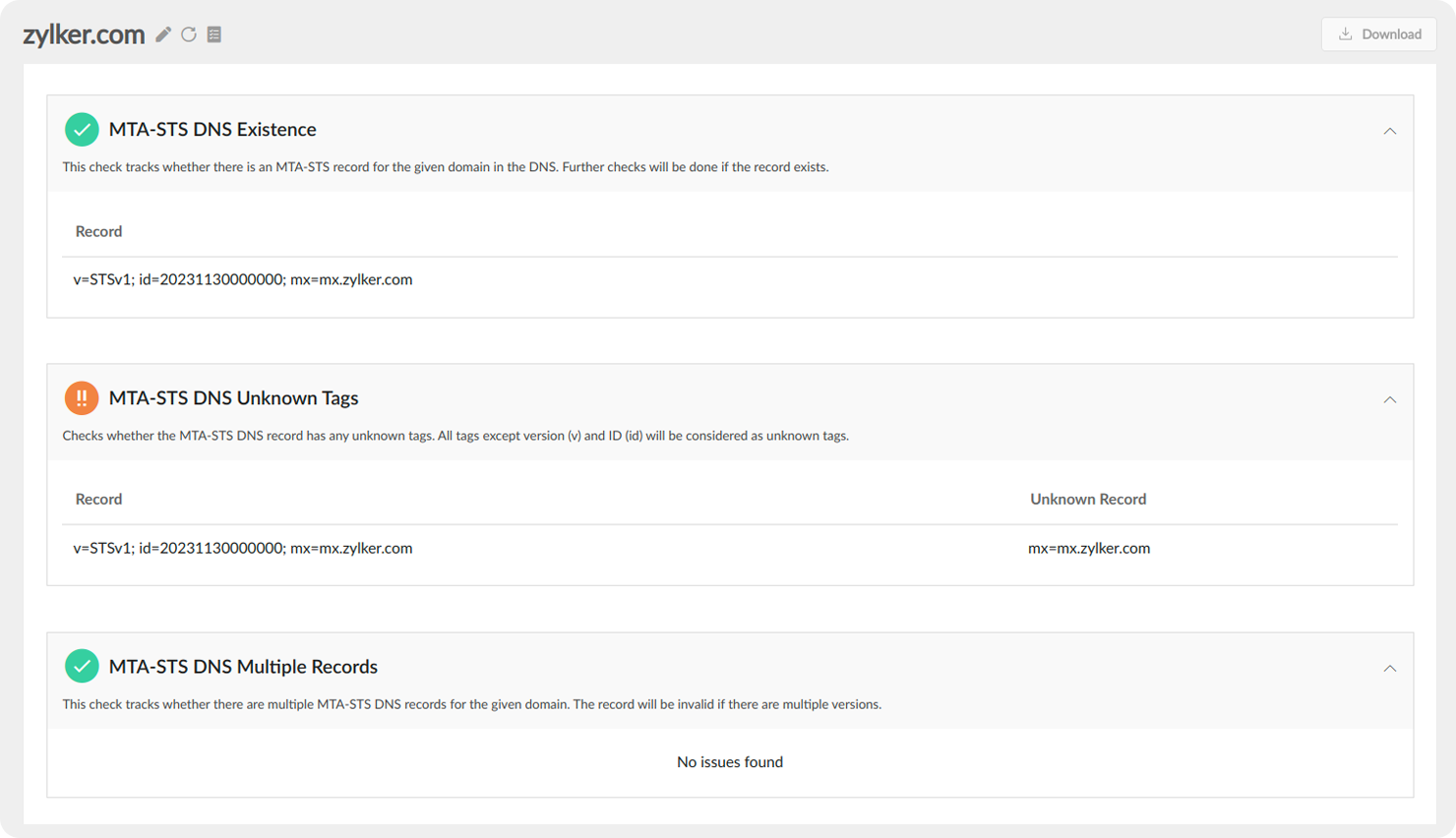Screen dimensions: 1456x838
Task: Select the MTA-STS DNS Unknown Tags heading
Action: pyautogui.click(x=233, y=398)
